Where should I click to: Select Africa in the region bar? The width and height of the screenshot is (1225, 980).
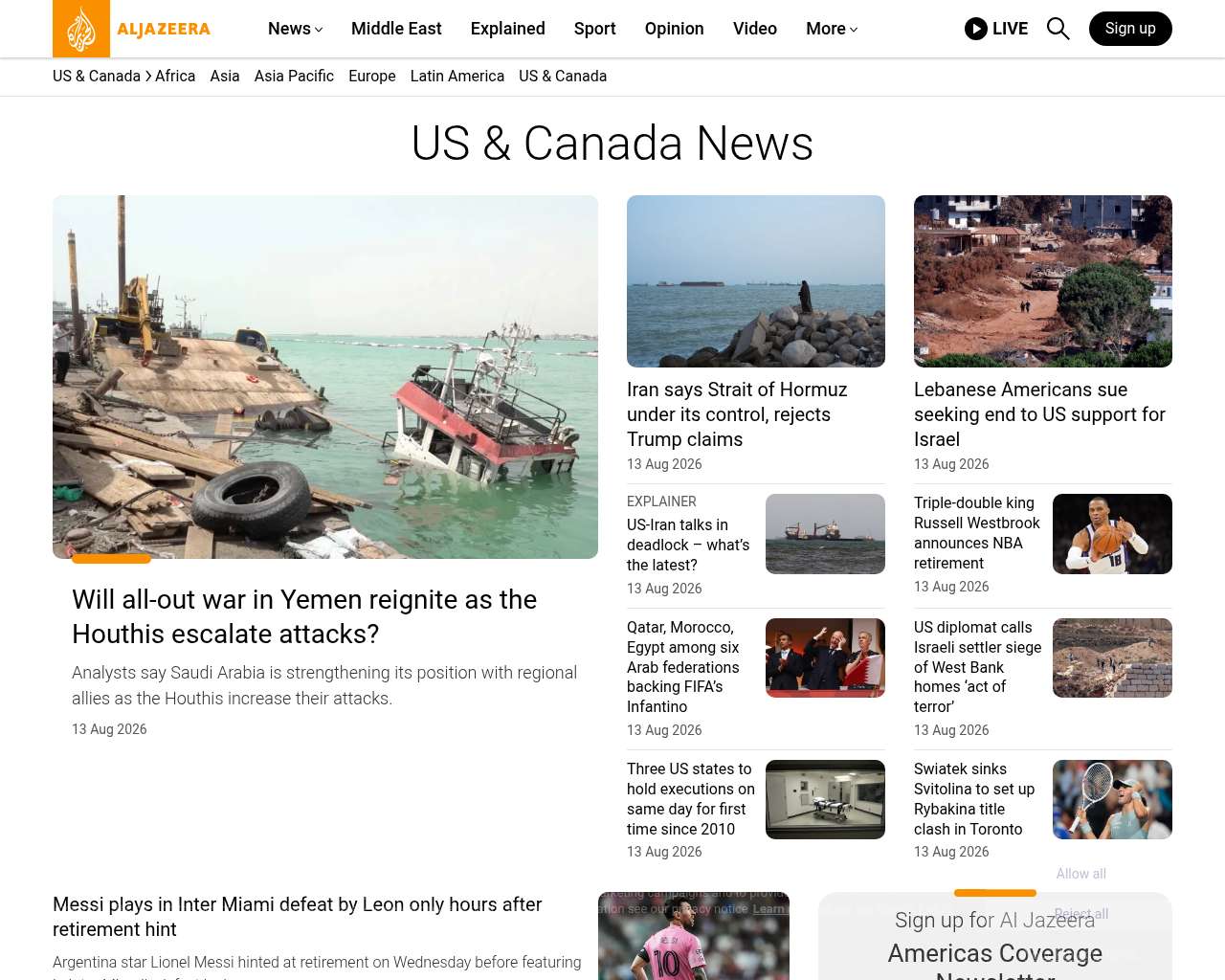175,77
